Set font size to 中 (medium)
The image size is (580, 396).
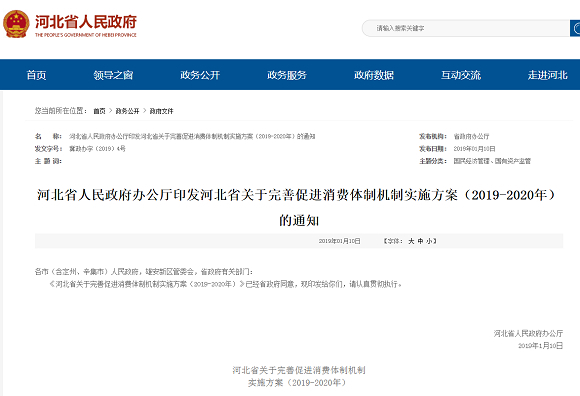[x=420, y=241]
